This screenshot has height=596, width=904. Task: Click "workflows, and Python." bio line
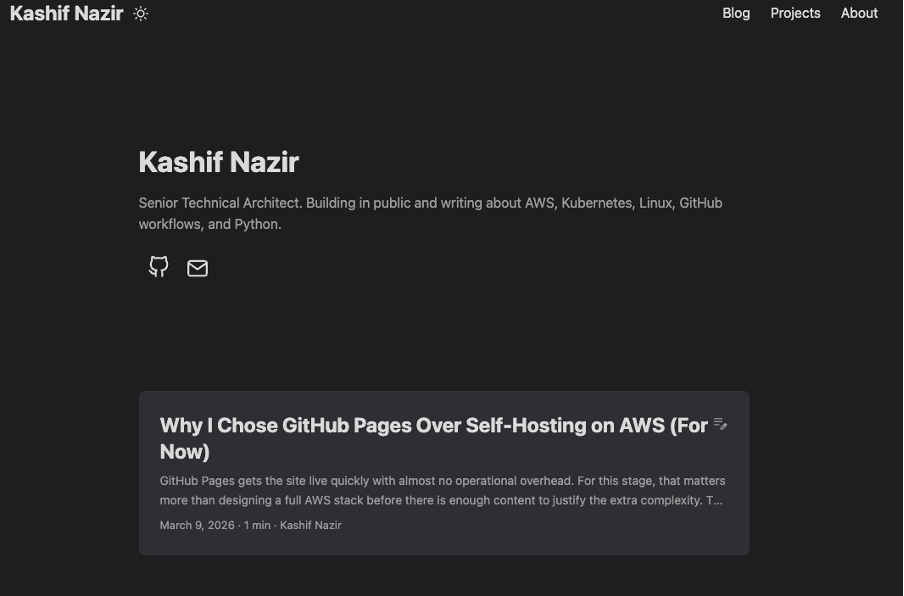(x=210, y=225)
